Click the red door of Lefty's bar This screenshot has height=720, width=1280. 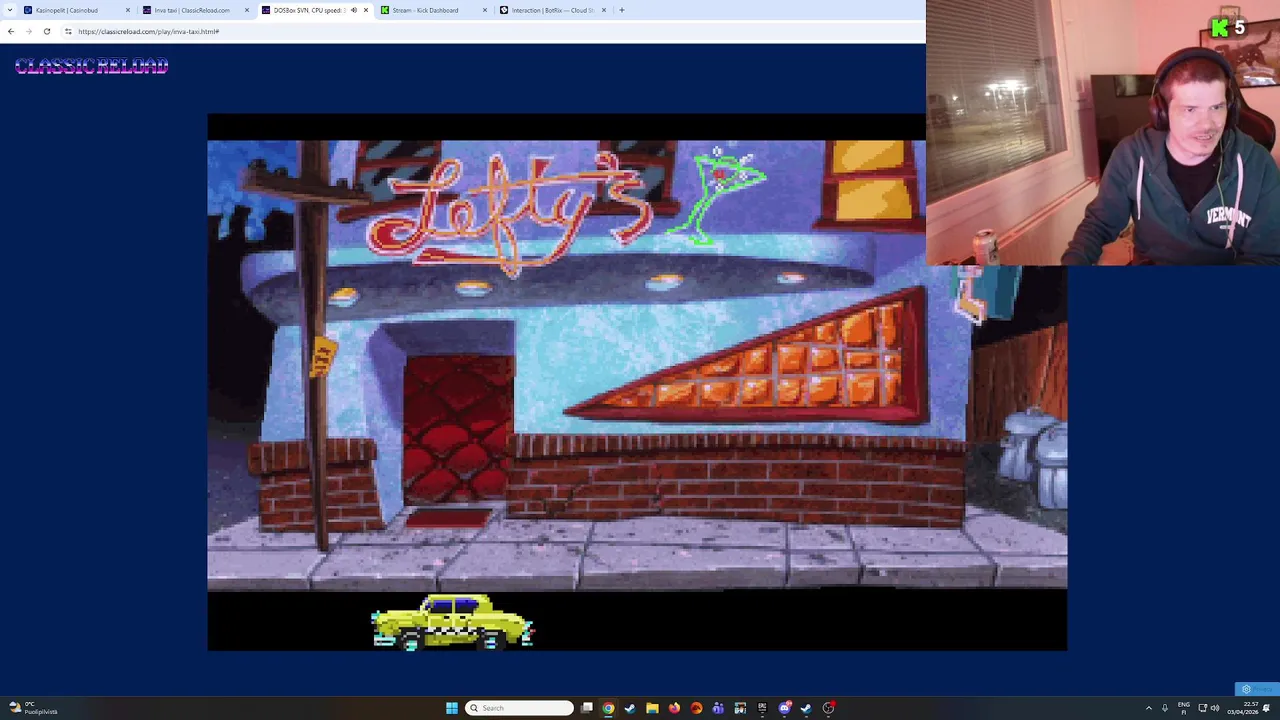pos(459,428)
